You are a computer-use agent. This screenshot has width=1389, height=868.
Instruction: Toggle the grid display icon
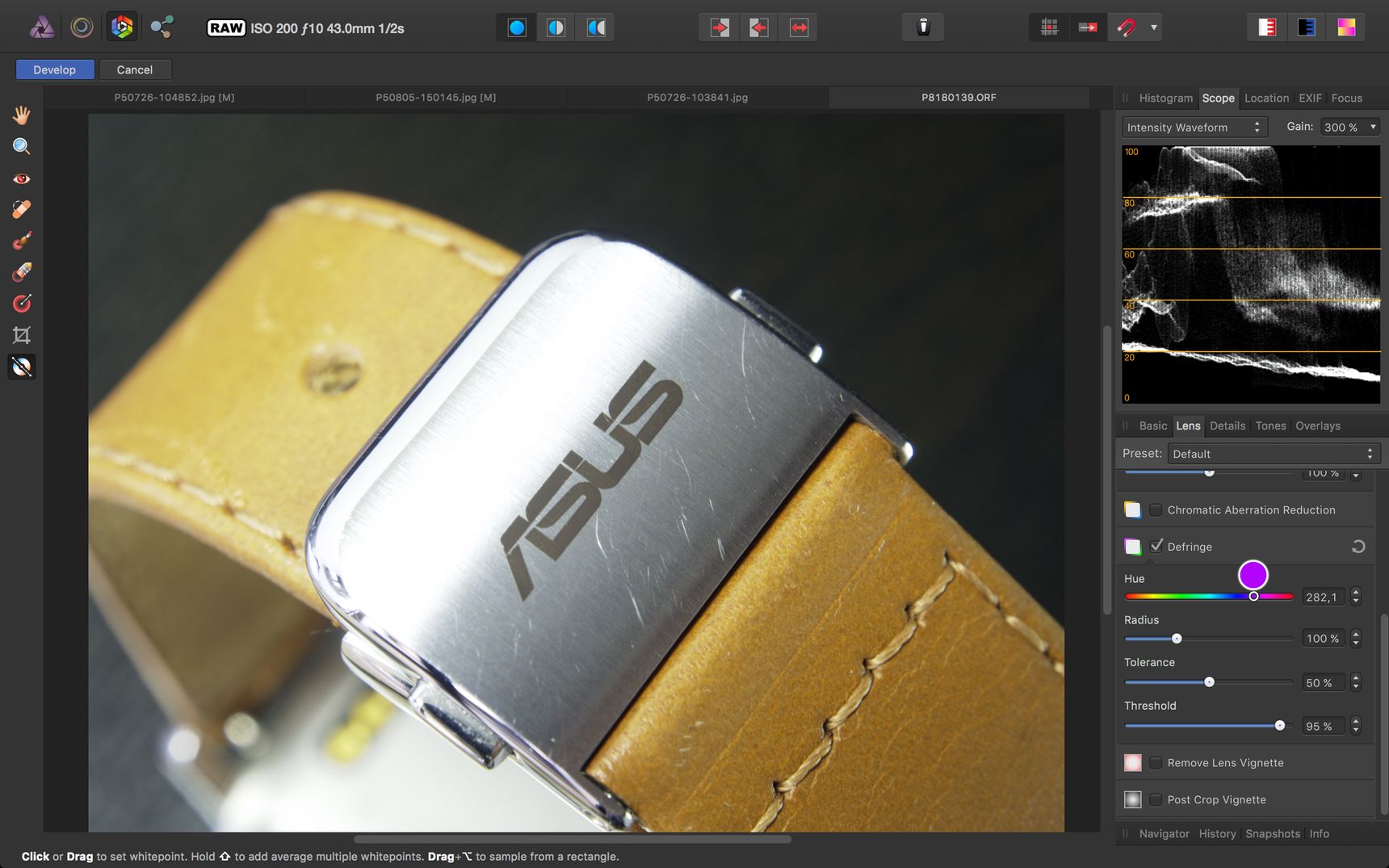(1049, 27)
